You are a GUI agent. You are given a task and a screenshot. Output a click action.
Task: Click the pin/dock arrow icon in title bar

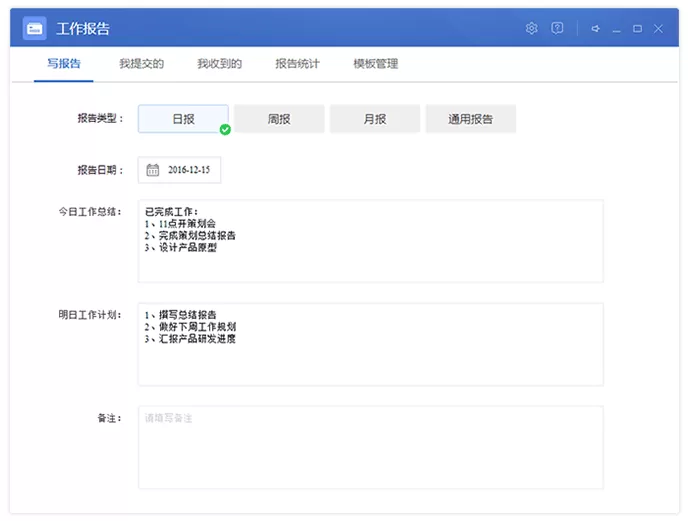595,29
